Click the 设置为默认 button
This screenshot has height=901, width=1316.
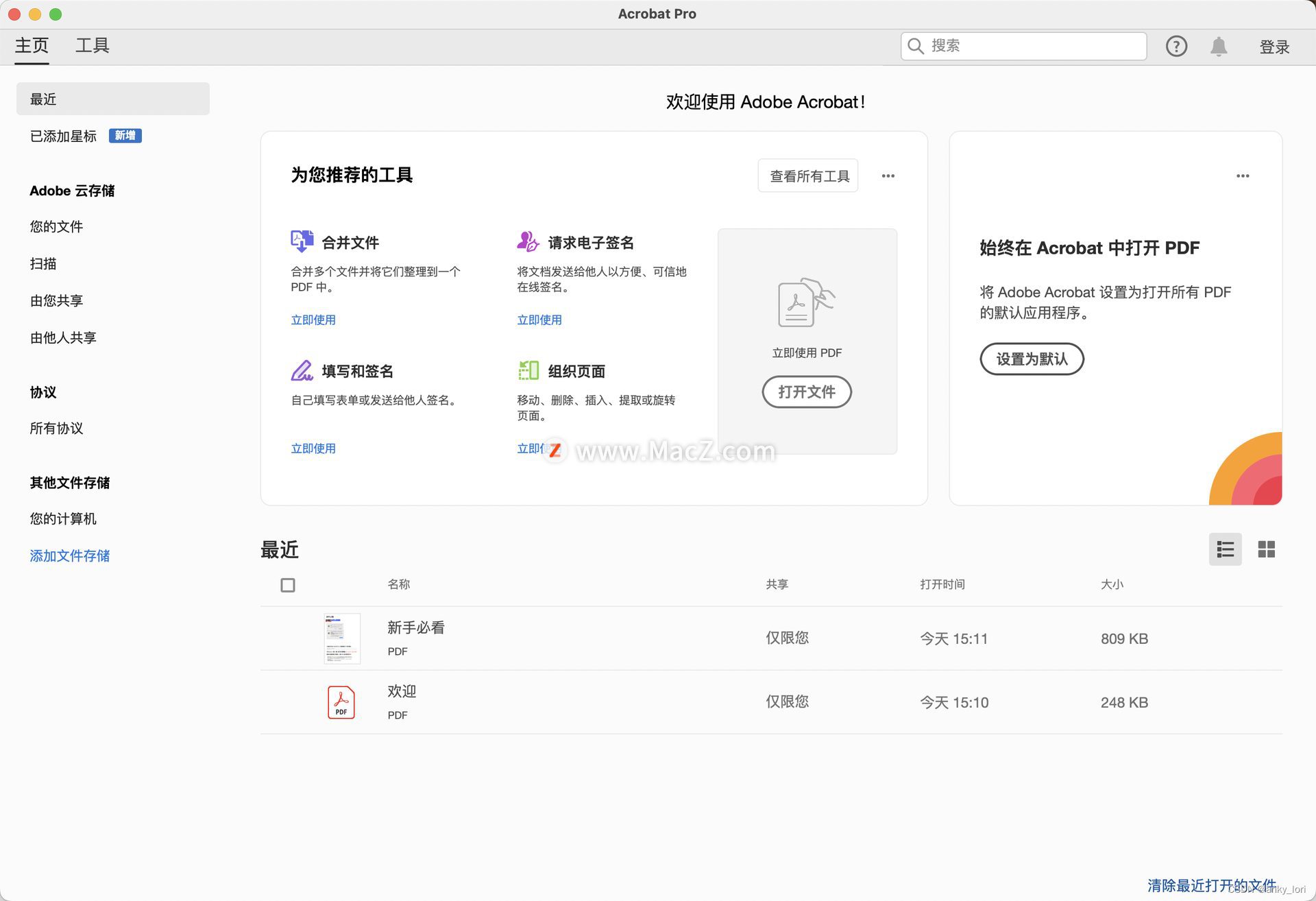click(1032, 359)
